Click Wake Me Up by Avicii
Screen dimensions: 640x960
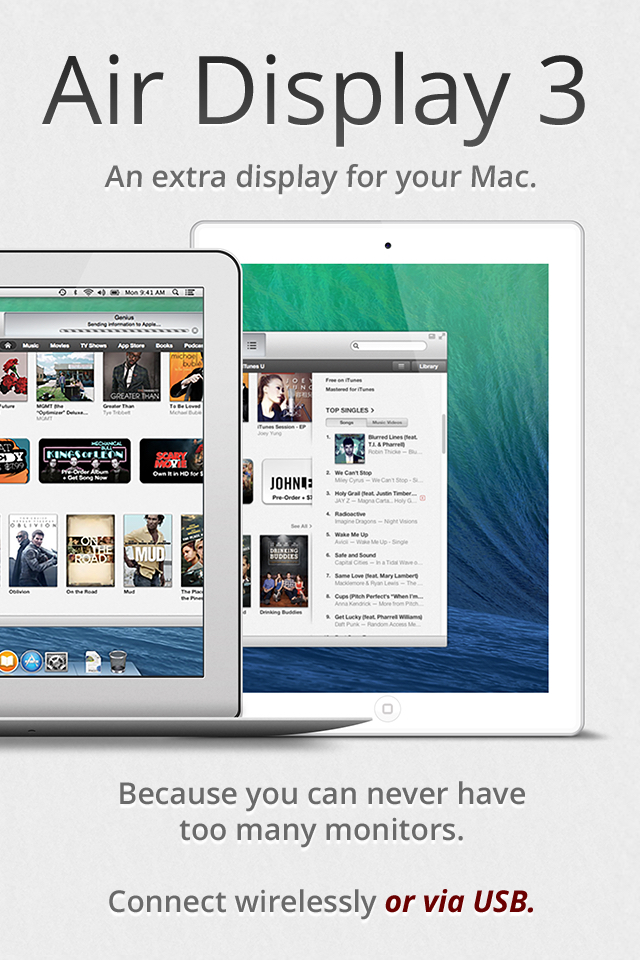351,534
